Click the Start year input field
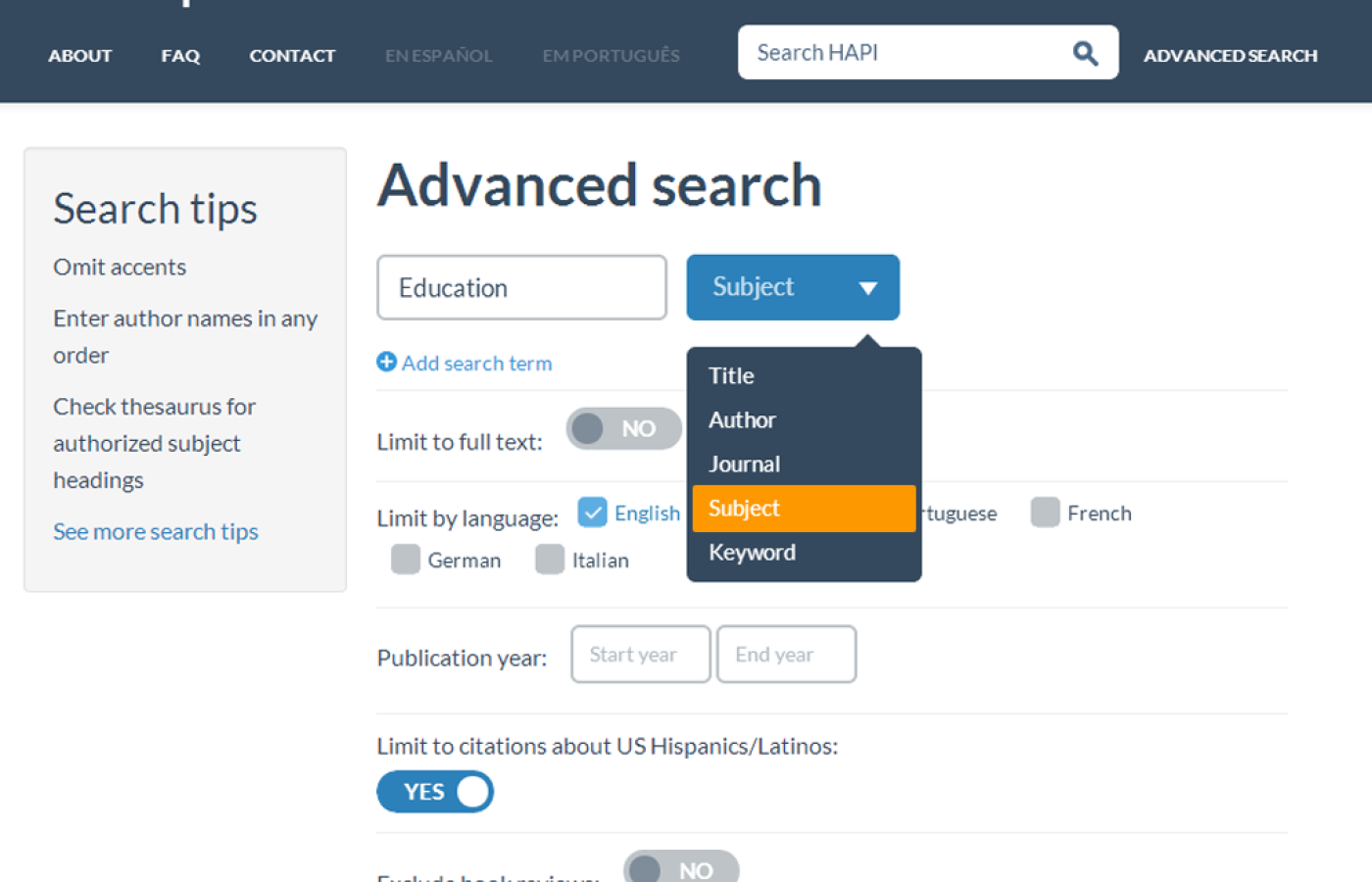Viewport: 1372px width, 882px height. click(640, 655)
